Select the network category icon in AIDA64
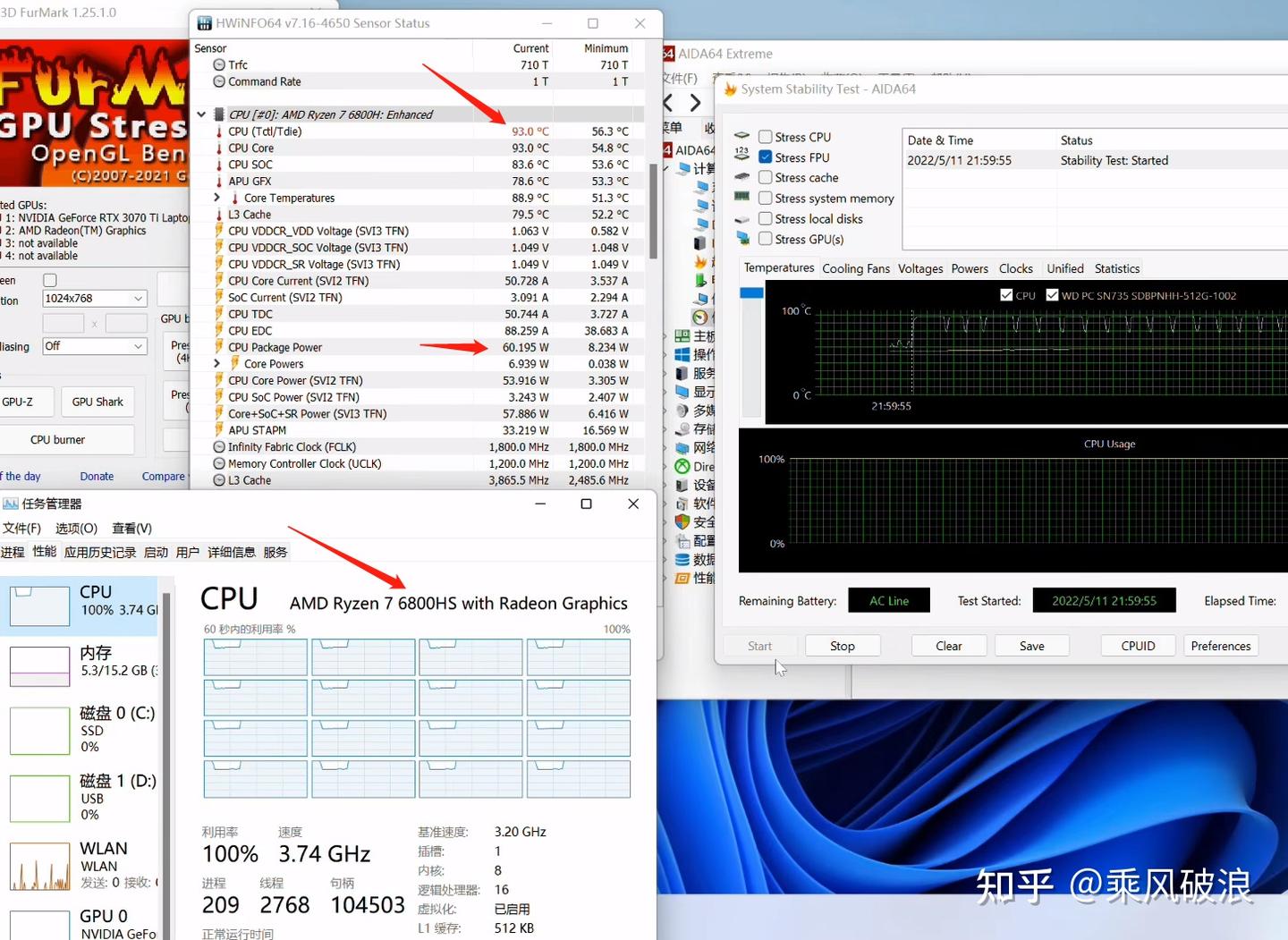The width and height of the screenshot is (1288, 940). [682, 445]
